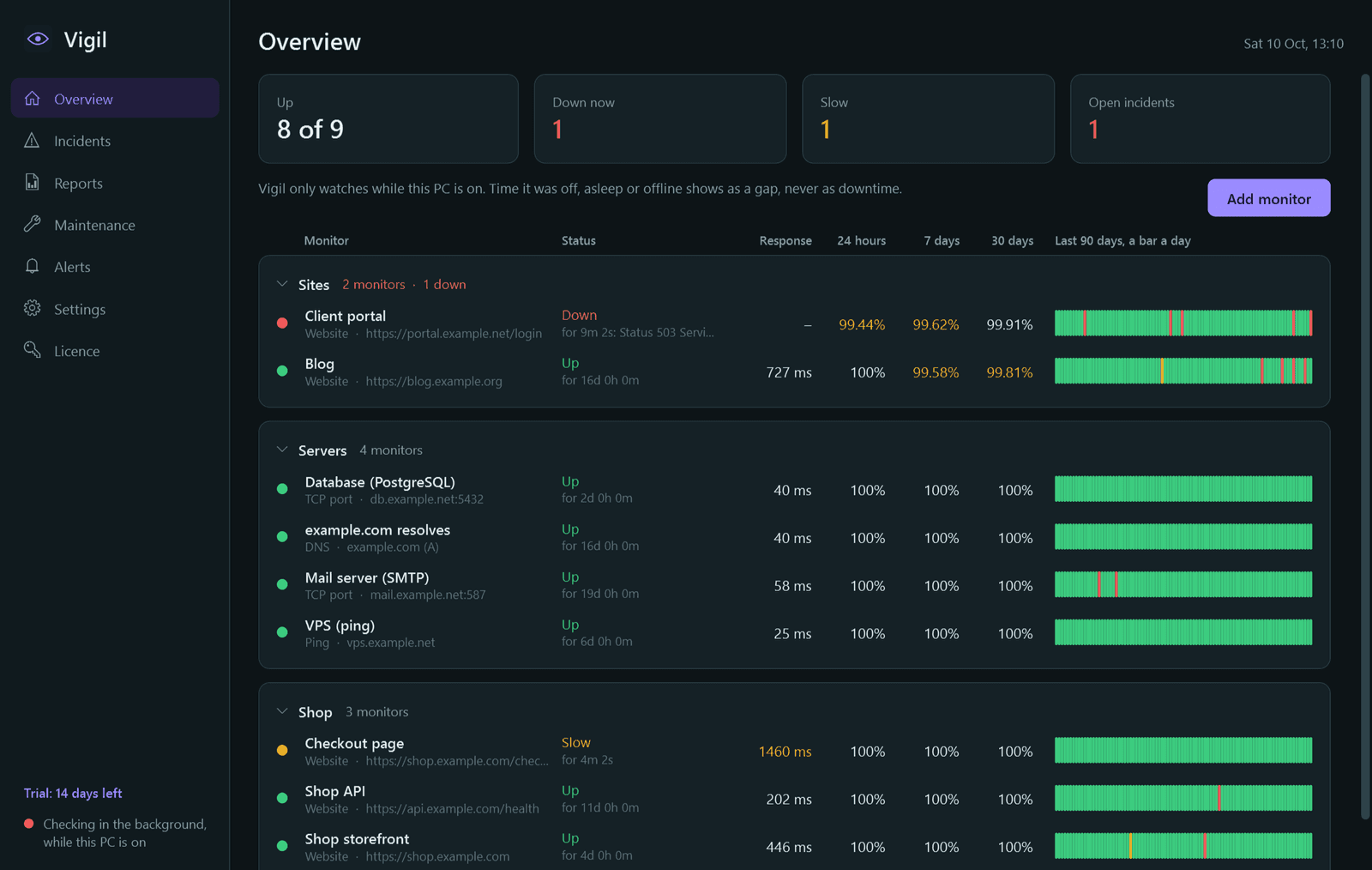The height and width of the screenshot is (870, 1372).
Task: Open the Incidents page
Action: 115,141
